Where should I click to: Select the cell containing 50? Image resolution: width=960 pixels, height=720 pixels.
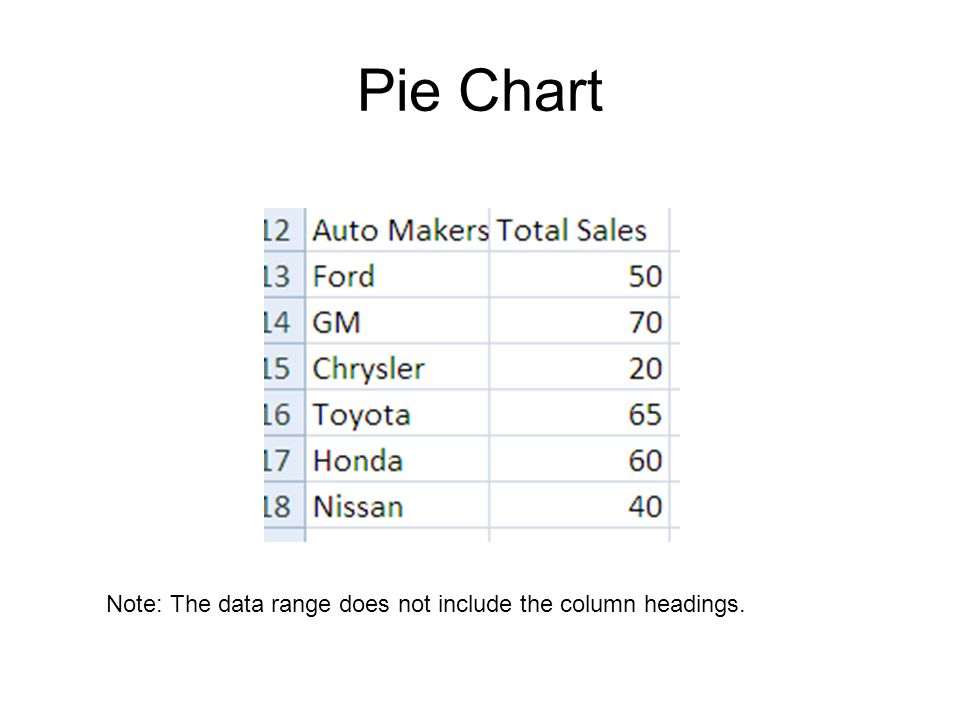(579, 276)
